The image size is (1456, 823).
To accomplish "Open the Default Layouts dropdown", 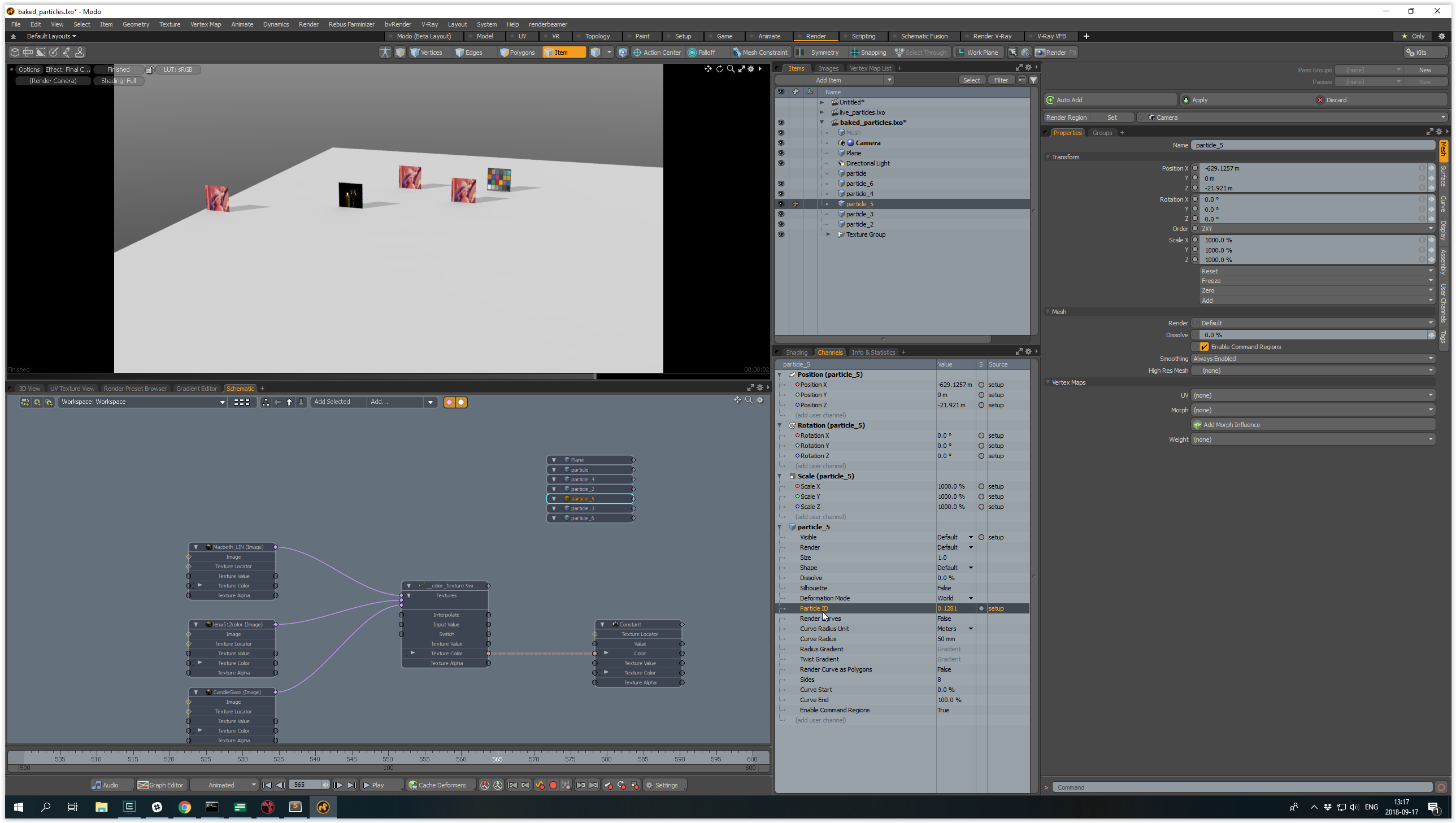I will pos(51,36).
